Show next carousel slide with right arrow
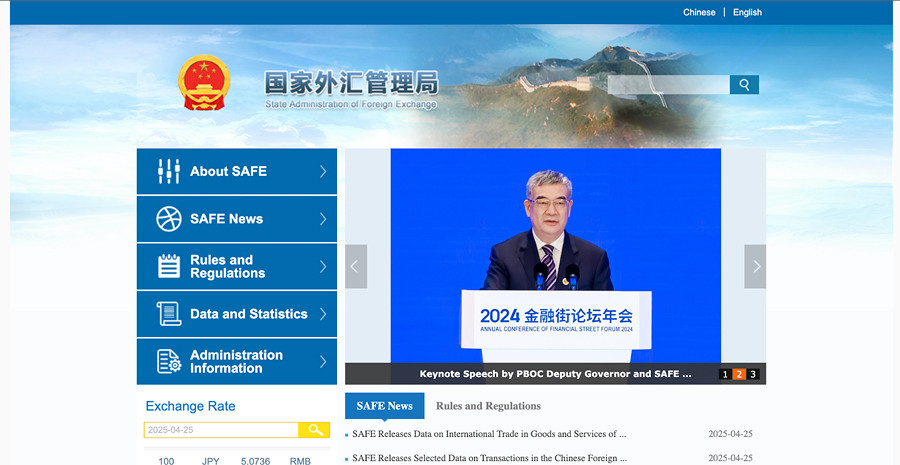Viewport: 900px width, 465px height. pos(755,266)
